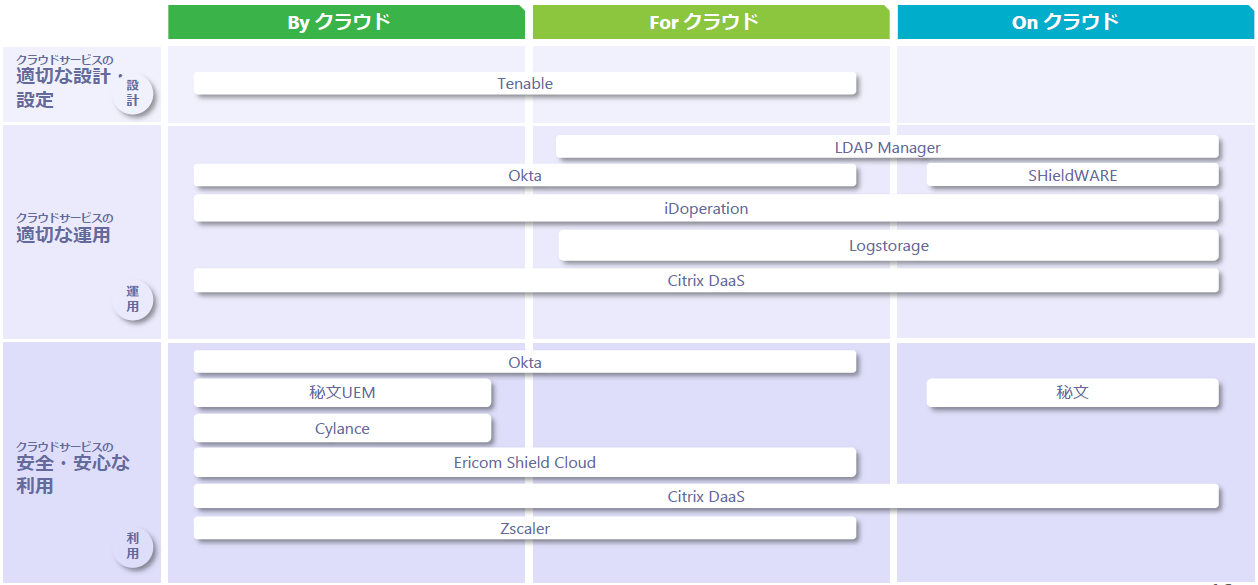The image size is (1258, 585).
Task: Open the Cylance product bar
Action: coord(342,429)
